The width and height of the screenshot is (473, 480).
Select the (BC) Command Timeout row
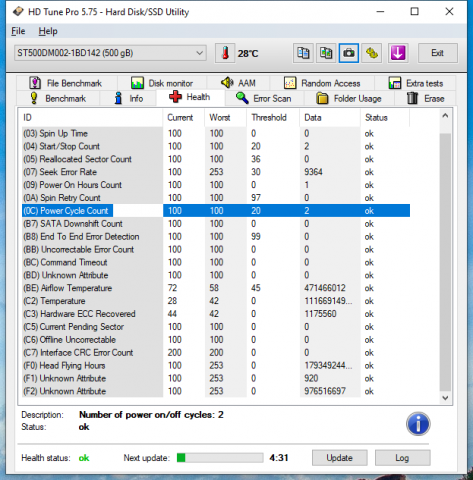[x=216, y=262]
